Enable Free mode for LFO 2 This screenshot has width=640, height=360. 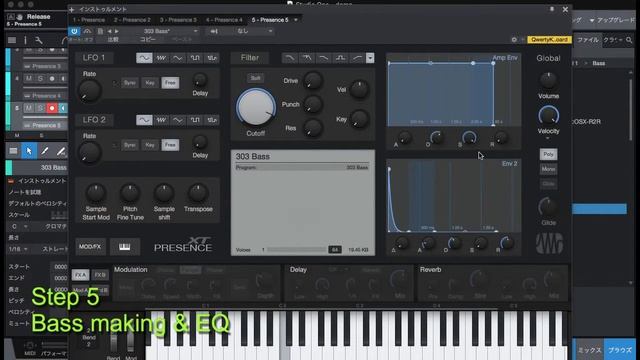tap(170, 145)
